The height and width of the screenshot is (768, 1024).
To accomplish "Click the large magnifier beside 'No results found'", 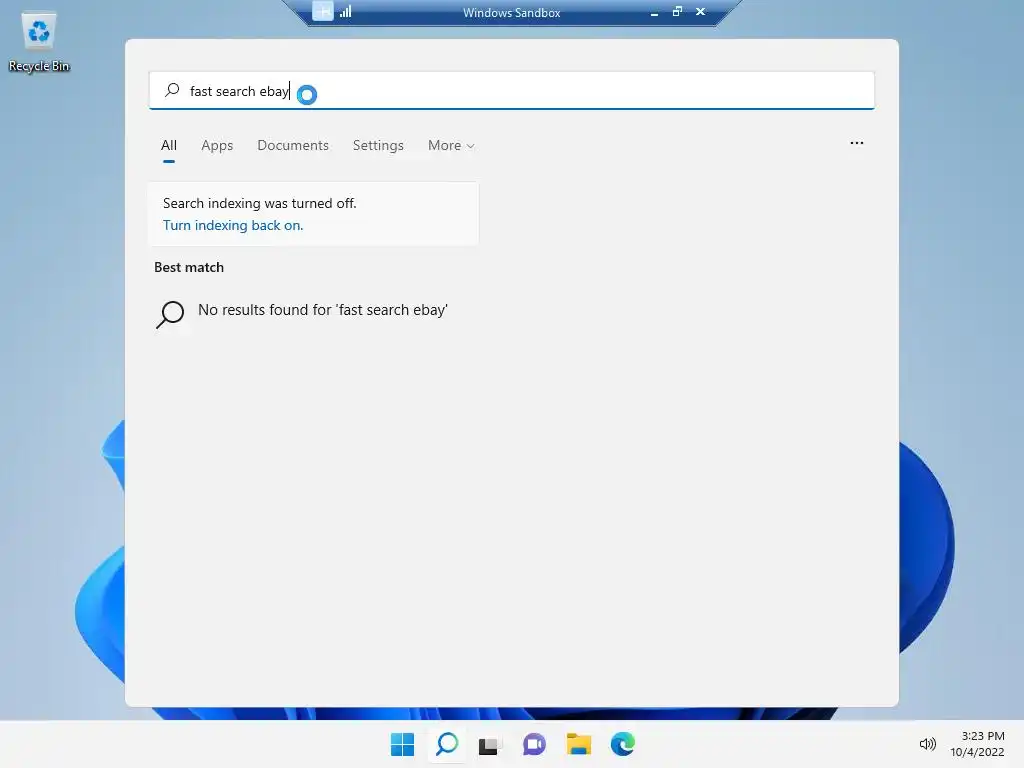I will click(x=170, y=313).
